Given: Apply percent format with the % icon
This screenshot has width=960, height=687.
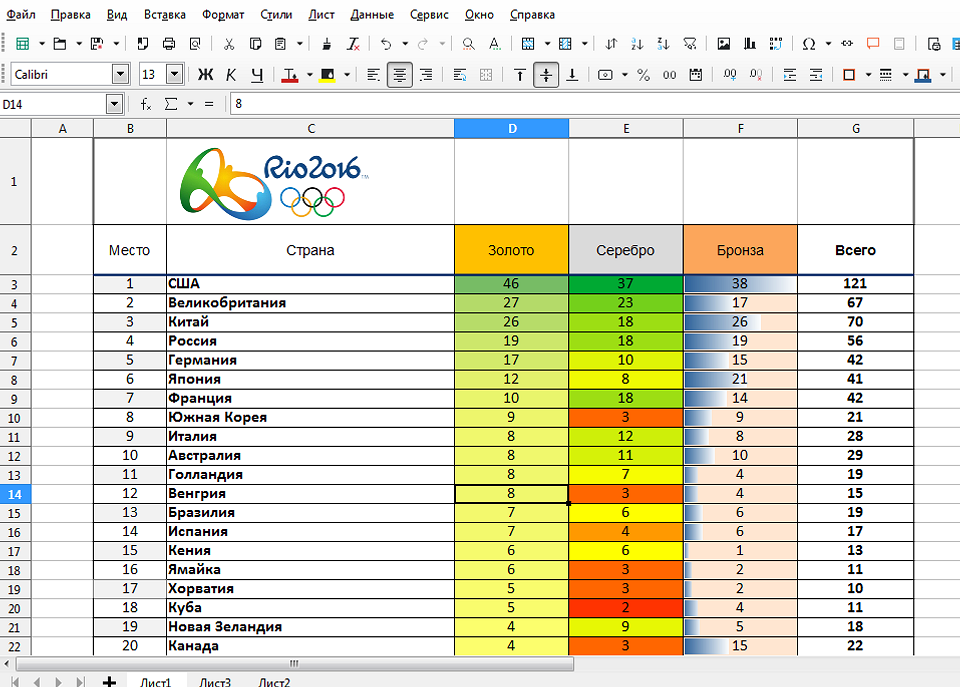Looking at the screenshot, I should [643, 75].
